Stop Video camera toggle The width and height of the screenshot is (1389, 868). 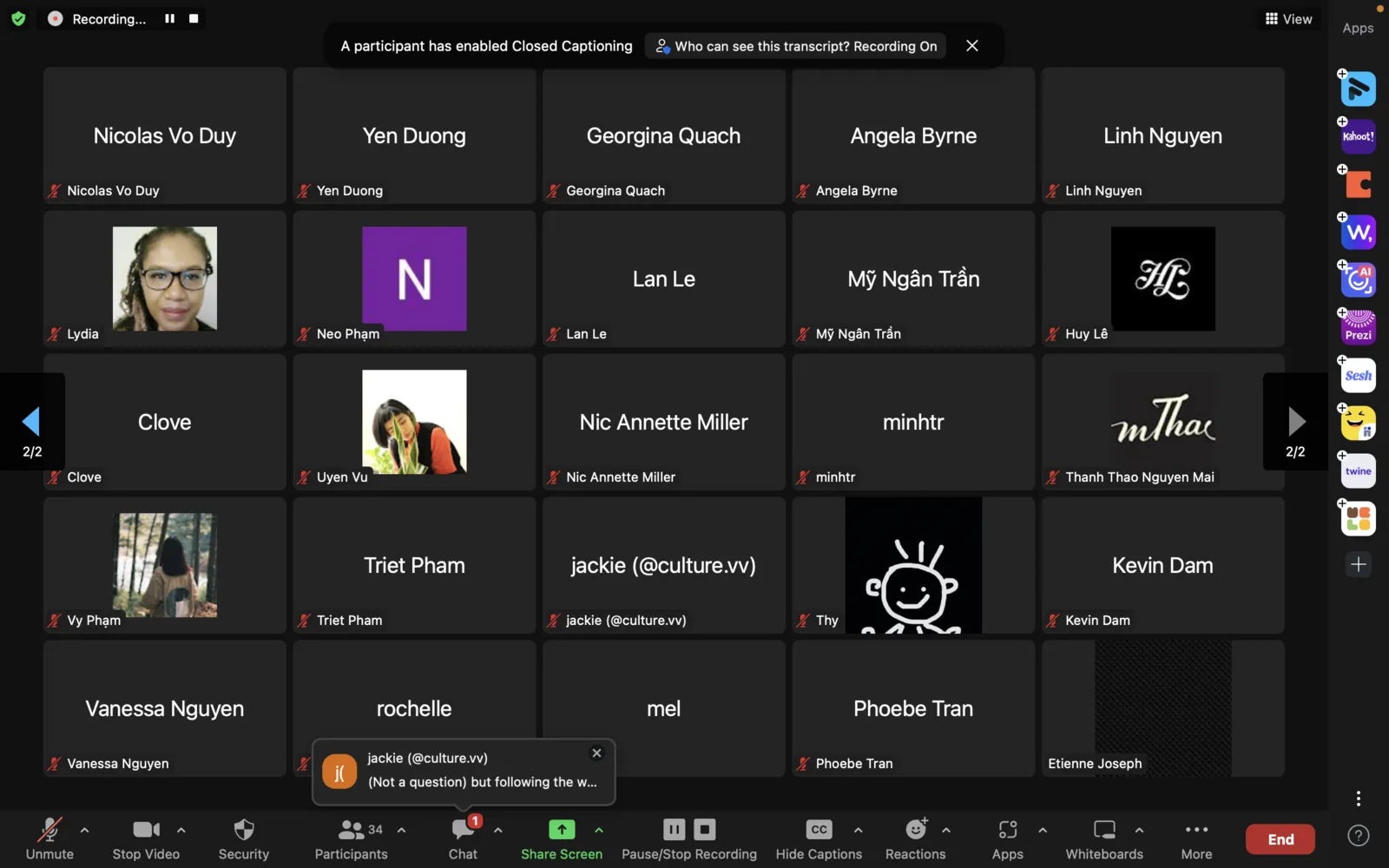[x=146, y=839]
